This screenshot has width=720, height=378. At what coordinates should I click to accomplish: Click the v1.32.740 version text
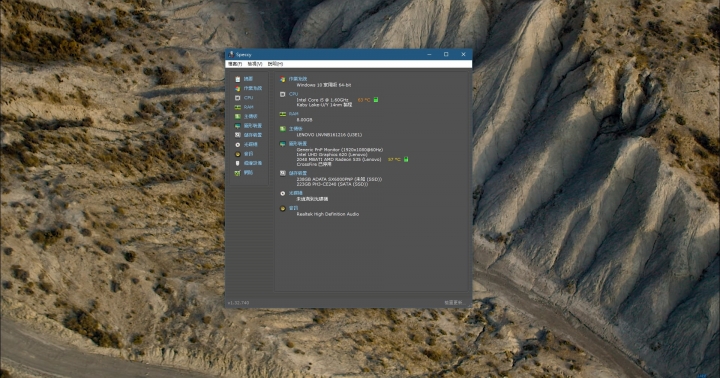coord(238,303)
